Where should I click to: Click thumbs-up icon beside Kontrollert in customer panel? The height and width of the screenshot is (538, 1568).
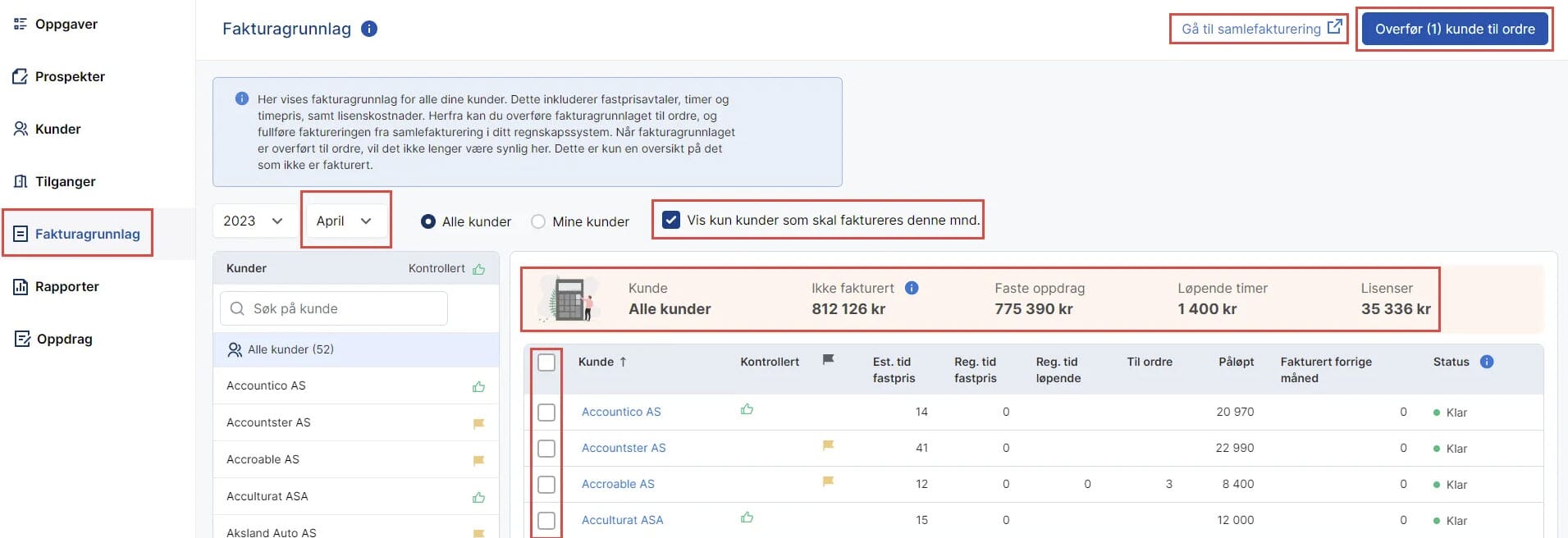pyautogui.click(x=479, y=269)
